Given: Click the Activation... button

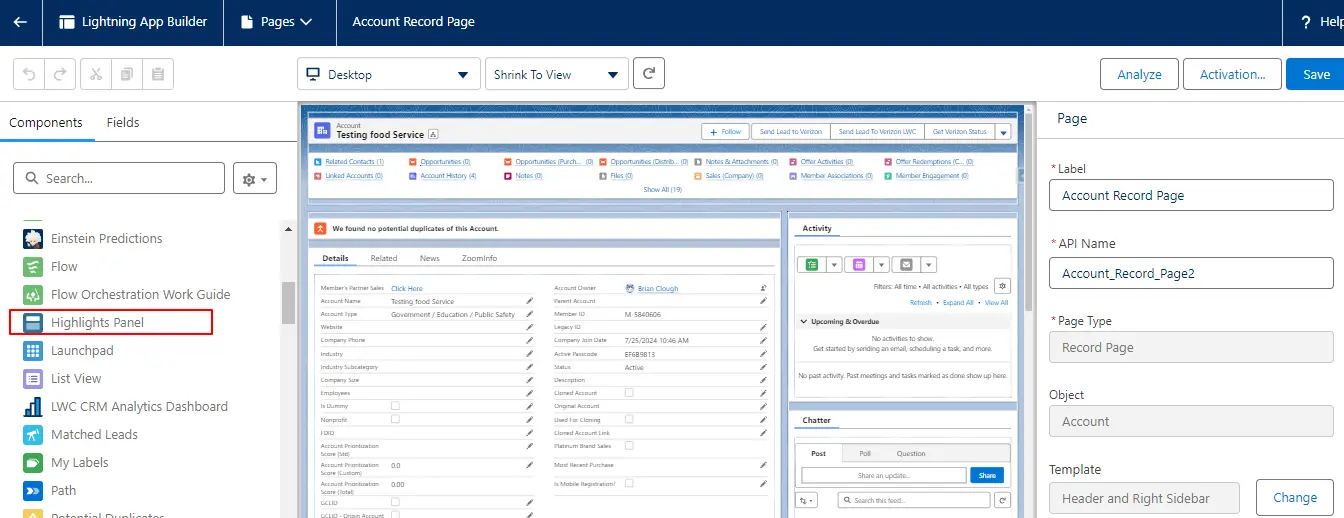Looking at the screenshot, I should pos(1232,74).
